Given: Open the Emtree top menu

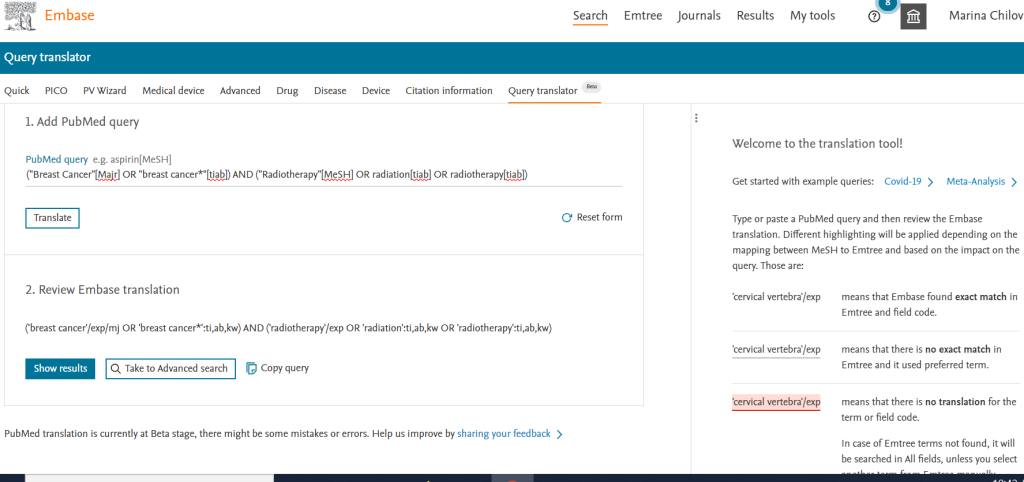Looking at the screenshot, I should point(643,16).
